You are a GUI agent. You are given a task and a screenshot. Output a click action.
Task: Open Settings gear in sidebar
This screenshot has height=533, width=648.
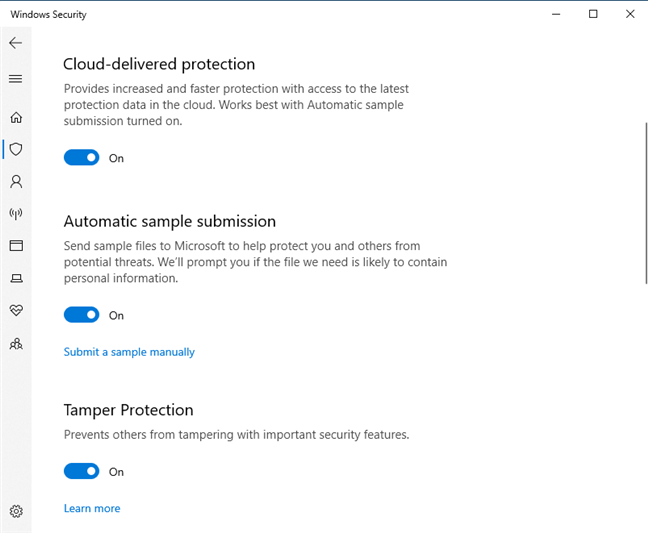click(x=15, y=511)
